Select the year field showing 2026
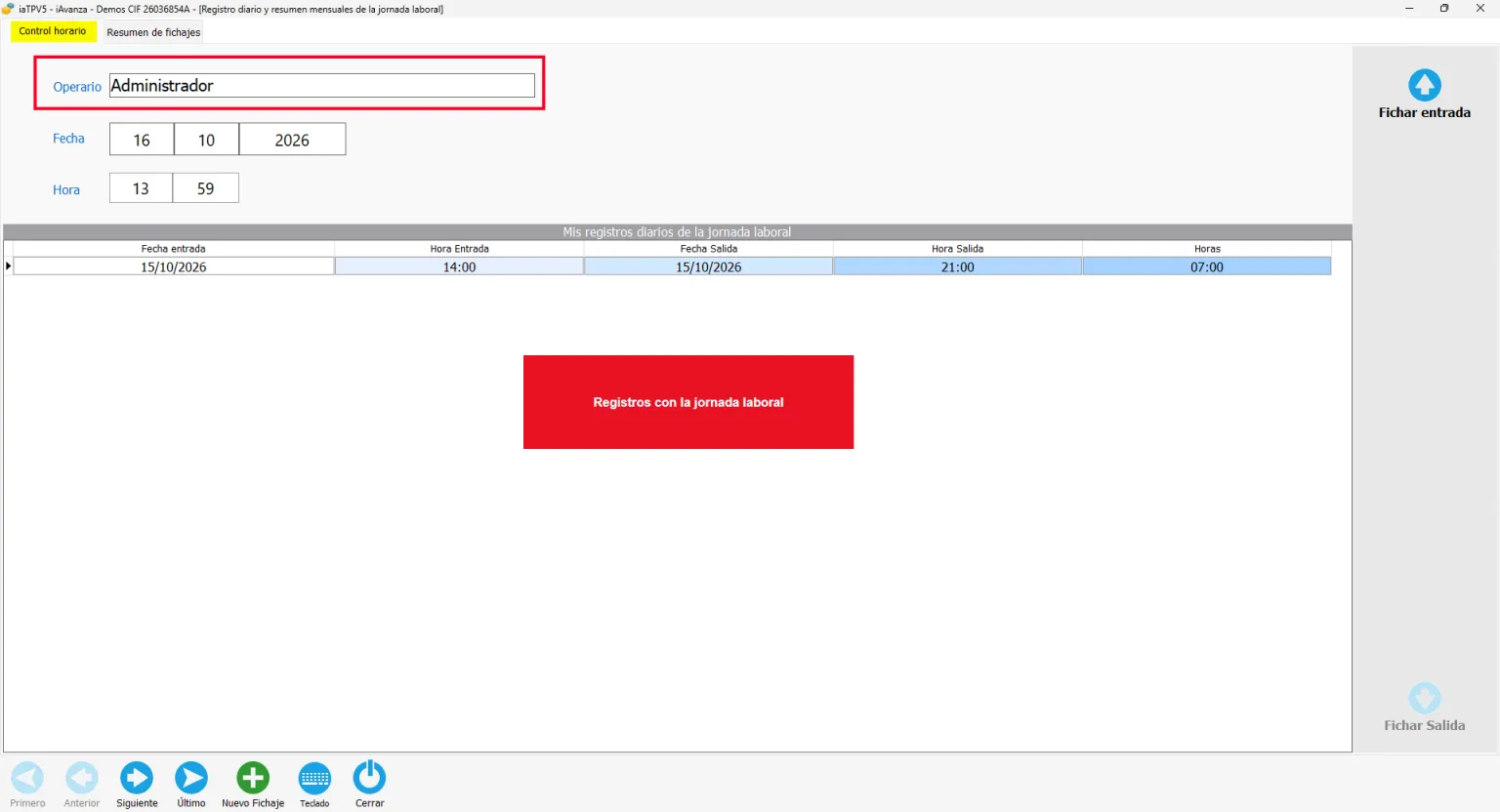 (x=292, y=140)
